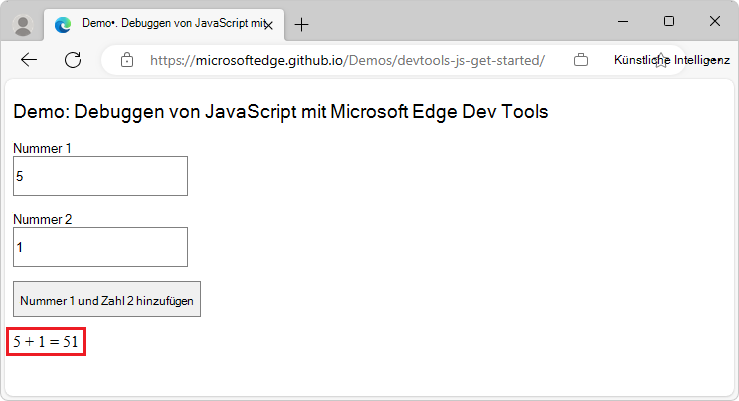Image resolution: width=739 pixels, height=401 pixels.
Task: Maximize the Edge browser window
Action: (669, 21)
